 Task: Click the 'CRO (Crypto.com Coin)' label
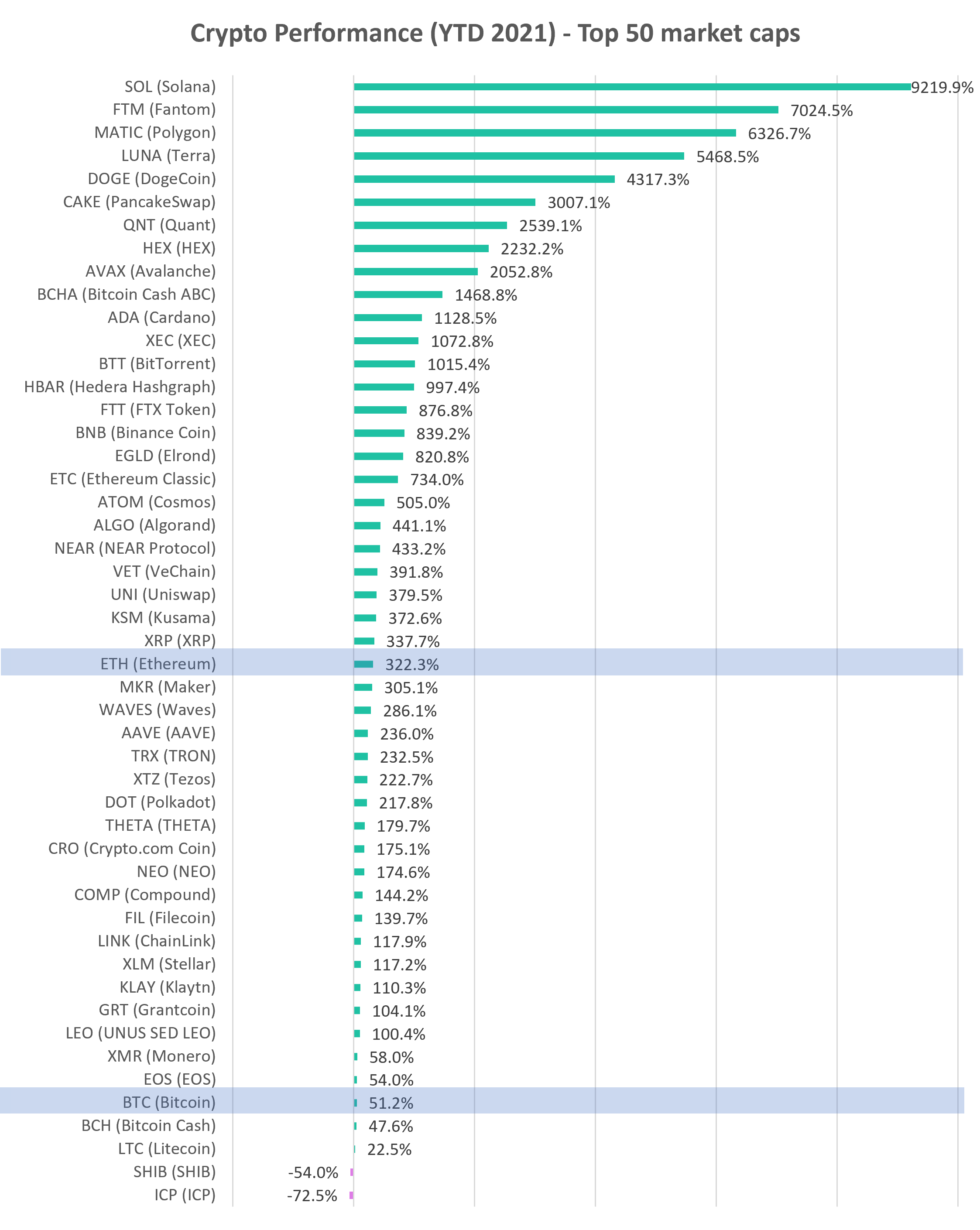tap(132, 848)
